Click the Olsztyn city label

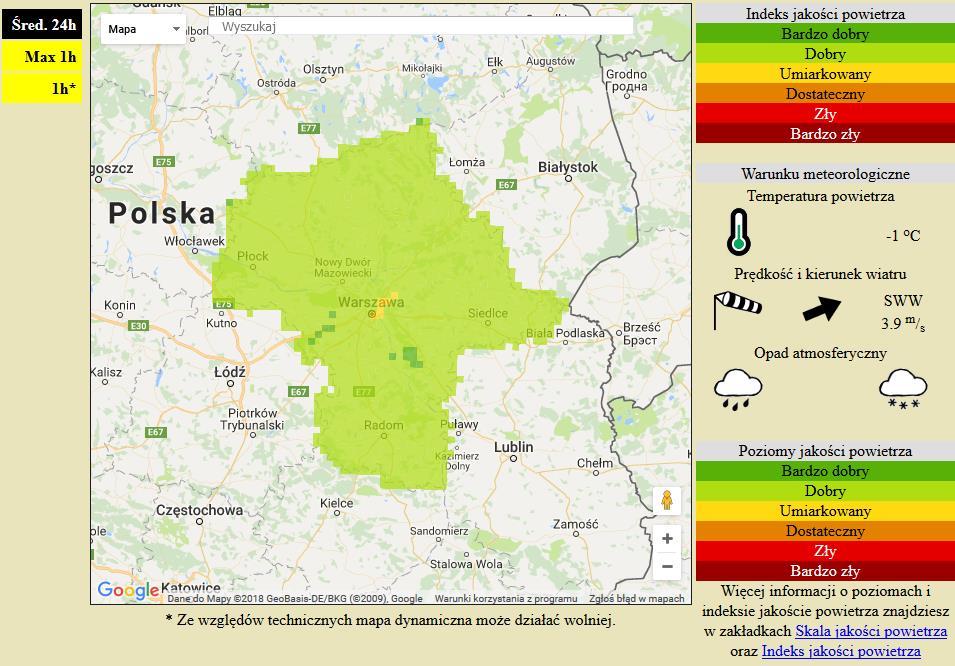323,69
